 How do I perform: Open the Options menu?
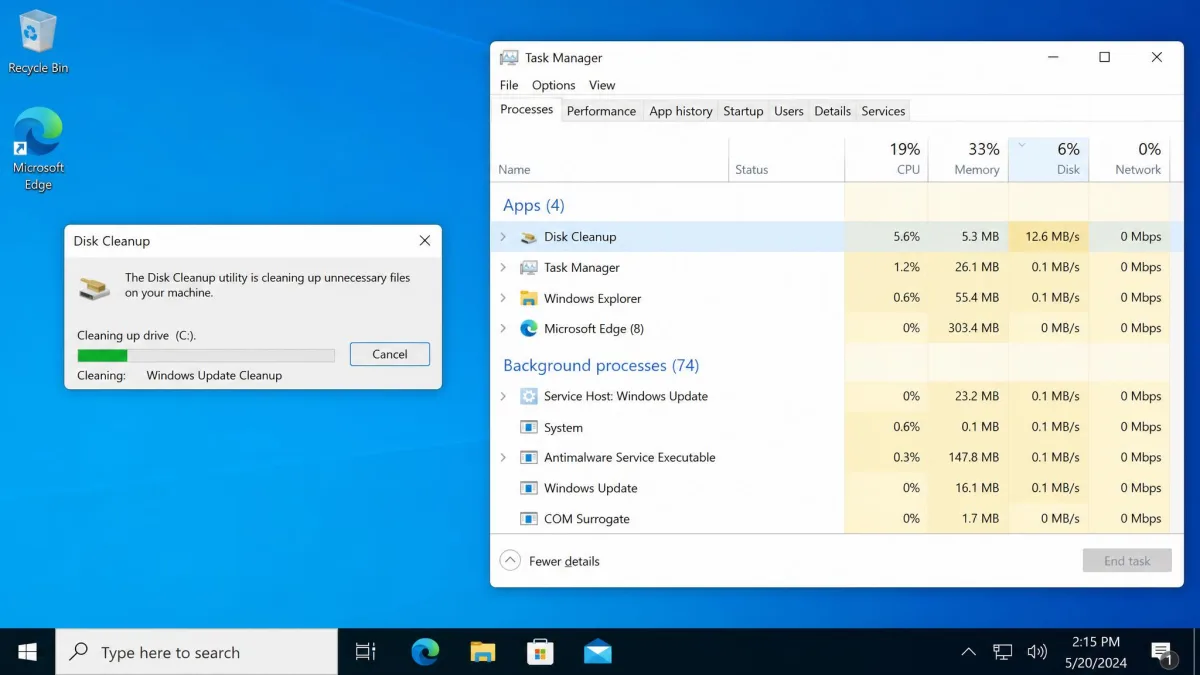(553, 85)
